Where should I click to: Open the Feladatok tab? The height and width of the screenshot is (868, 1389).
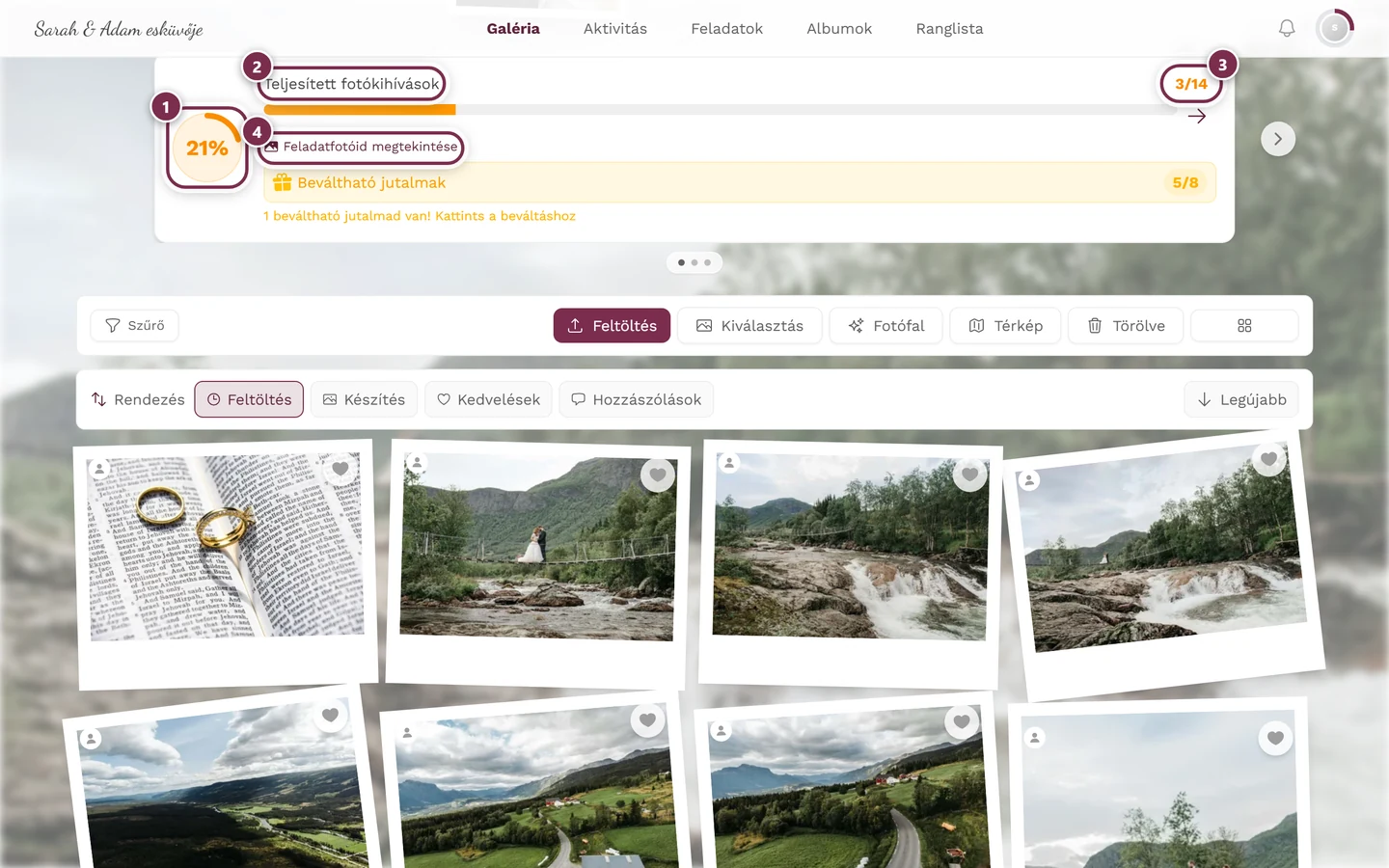[x=726, y=29]
